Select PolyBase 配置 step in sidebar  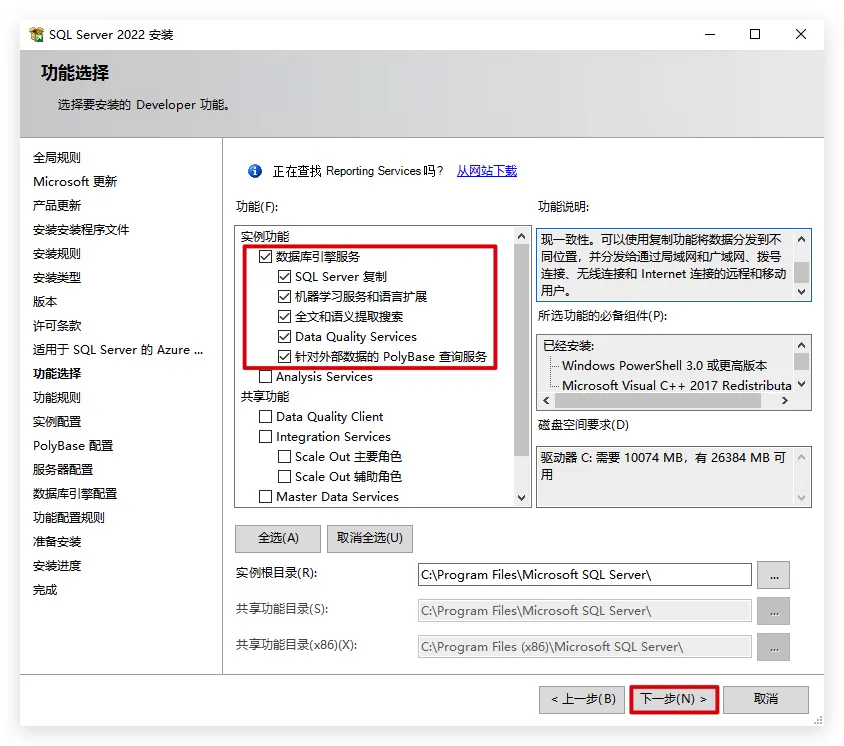tap(73, 446)
